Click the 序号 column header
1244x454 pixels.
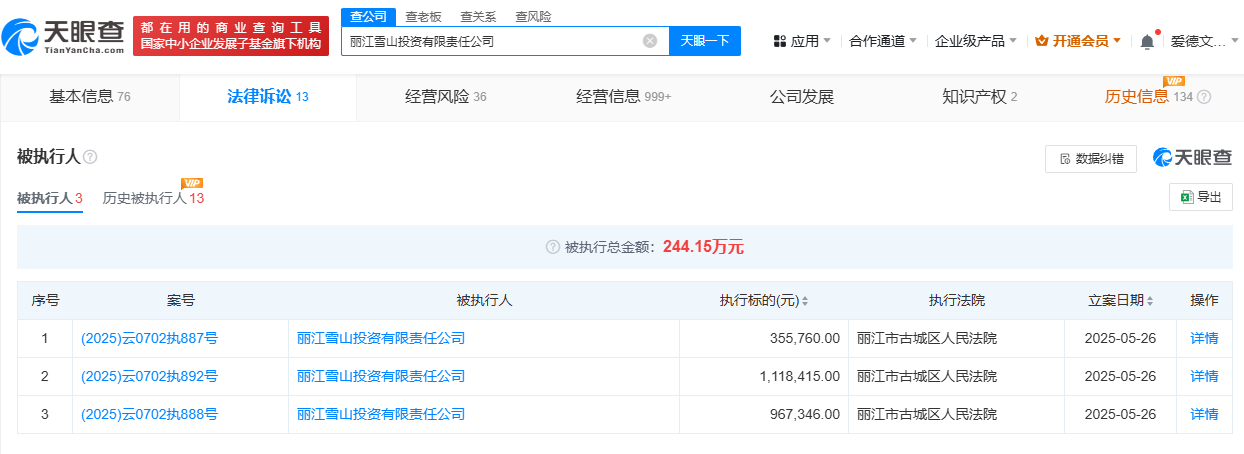[45, 301]
